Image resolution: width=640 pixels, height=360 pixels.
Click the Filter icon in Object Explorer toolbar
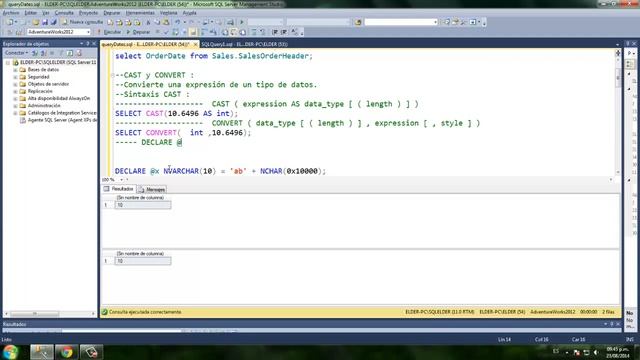(x=61, y=53)
